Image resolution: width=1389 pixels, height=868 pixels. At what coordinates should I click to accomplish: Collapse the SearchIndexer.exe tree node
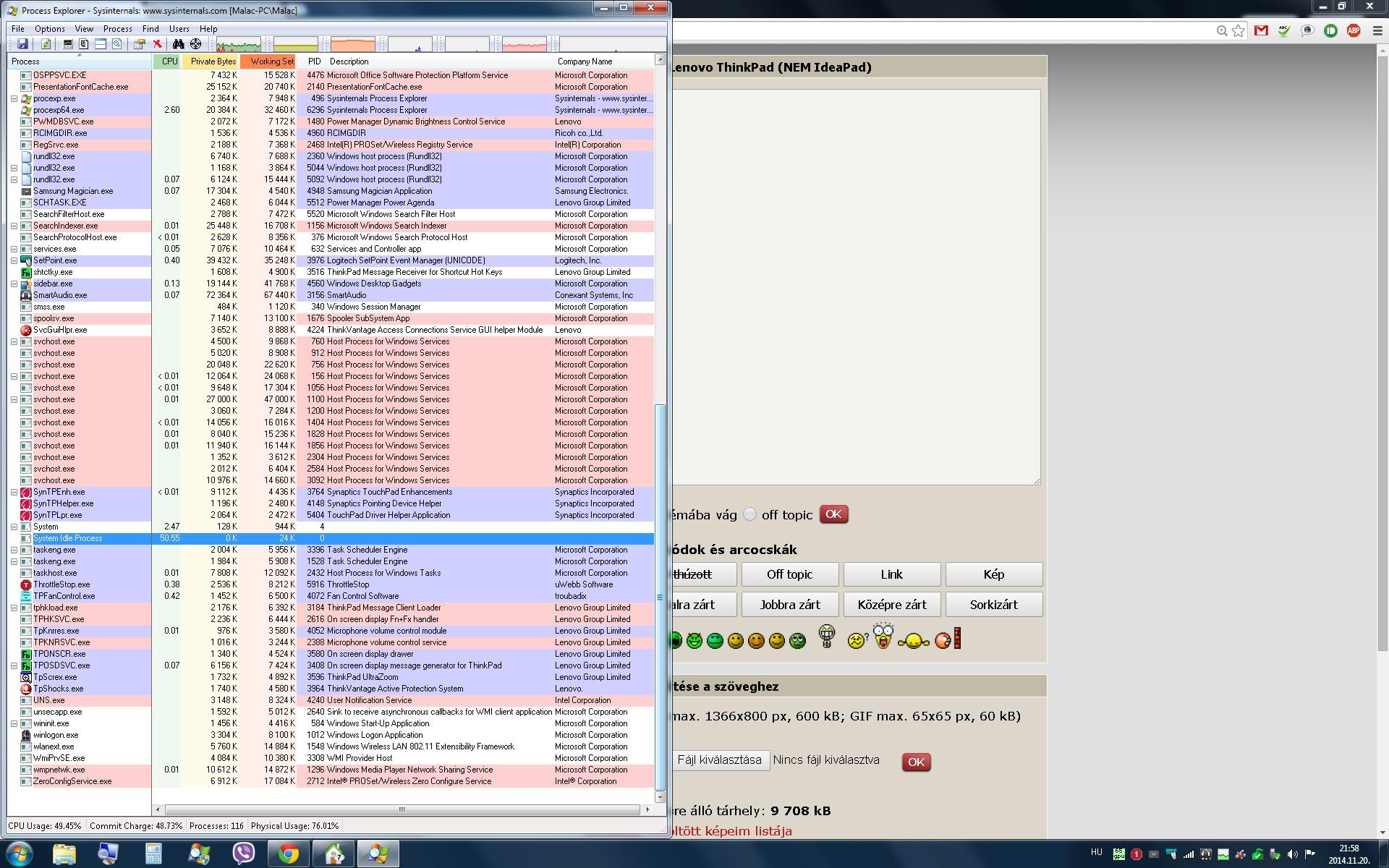point(14,226)
